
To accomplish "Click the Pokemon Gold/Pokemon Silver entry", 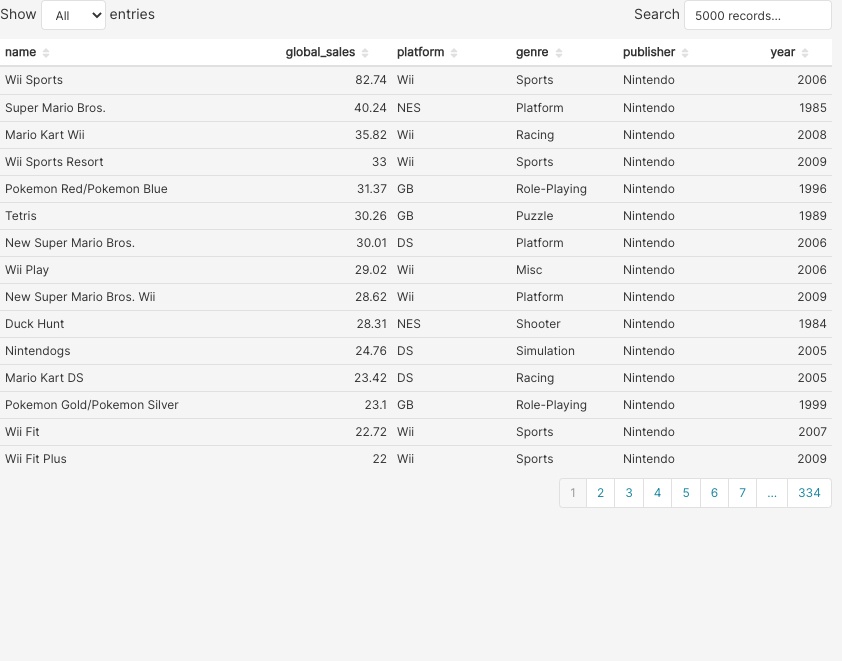I will pyautogui.click(x=92, y=405).
